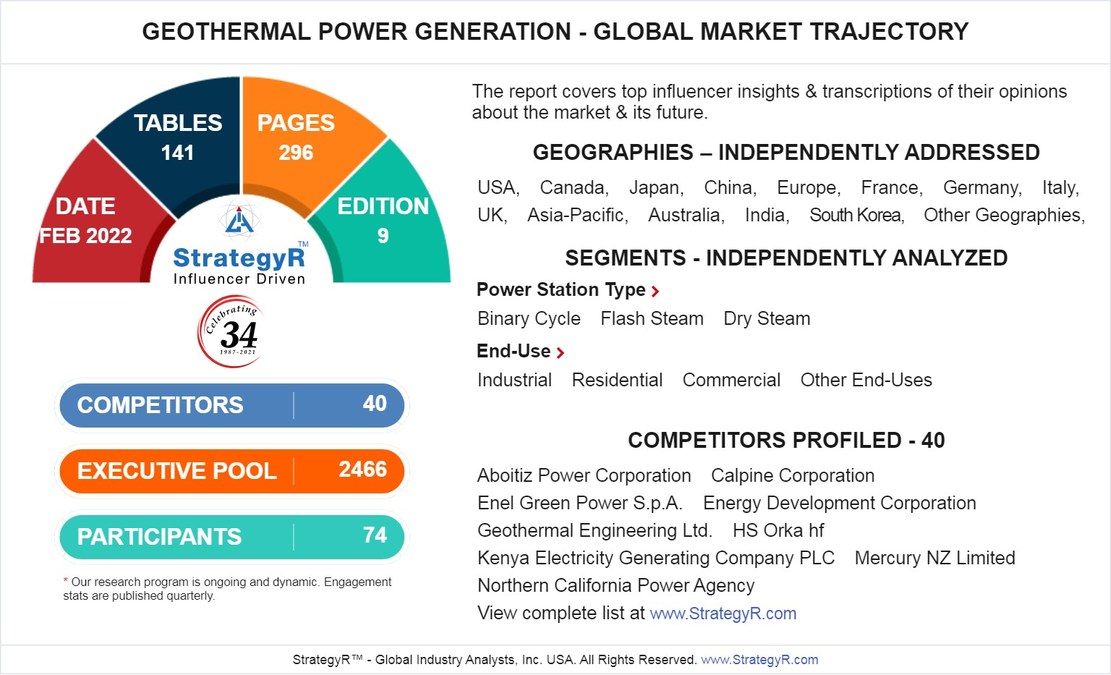Image resolution: width=1111 pixels, height=675 pixels.
Task: Click Competitors Profiled - 40 heading
Action: pyautogui.click(x=786, y=441)
